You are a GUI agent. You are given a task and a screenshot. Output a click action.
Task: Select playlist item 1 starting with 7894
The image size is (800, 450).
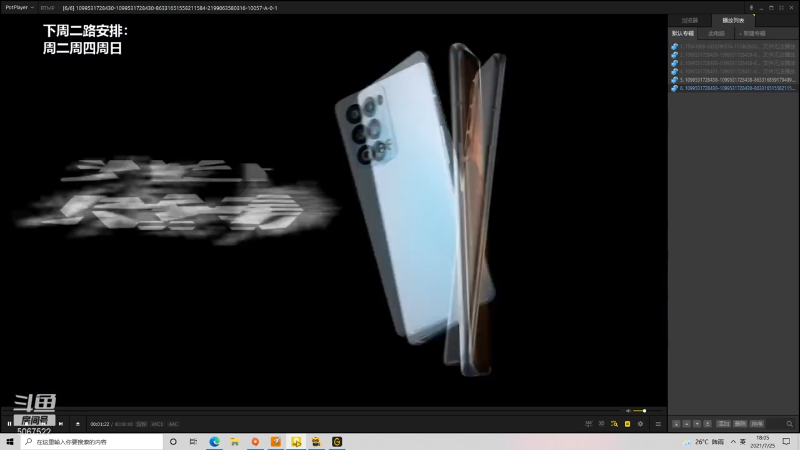point(734,46)
